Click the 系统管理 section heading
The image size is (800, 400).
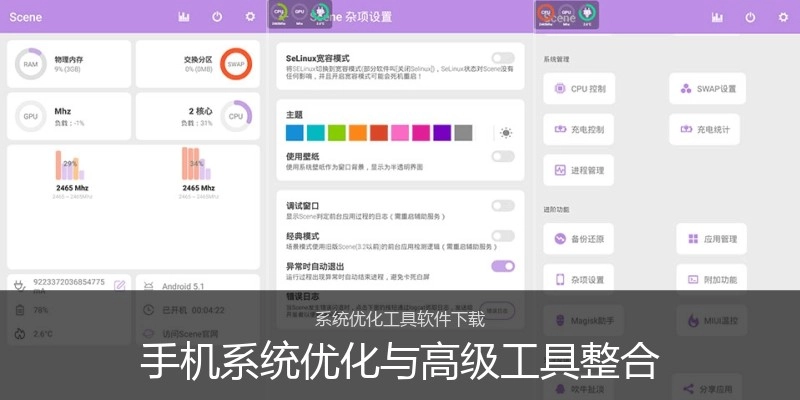[556, 59]
